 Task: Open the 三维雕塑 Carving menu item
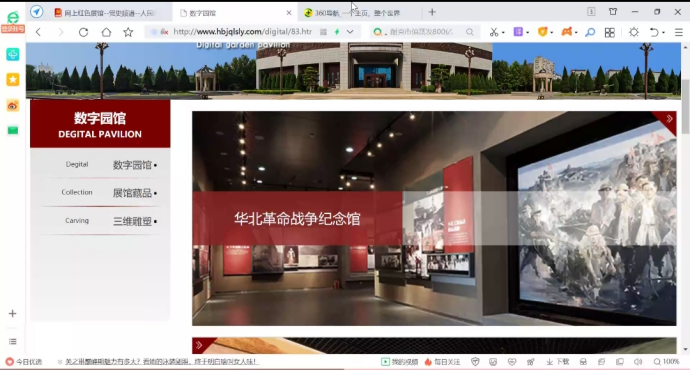[x=100, y=221]
